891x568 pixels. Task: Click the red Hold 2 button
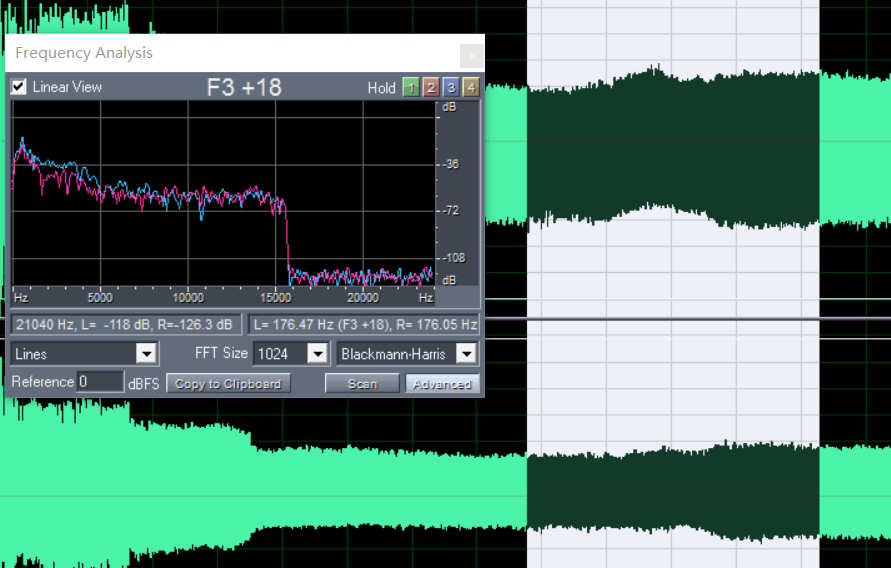430,88
